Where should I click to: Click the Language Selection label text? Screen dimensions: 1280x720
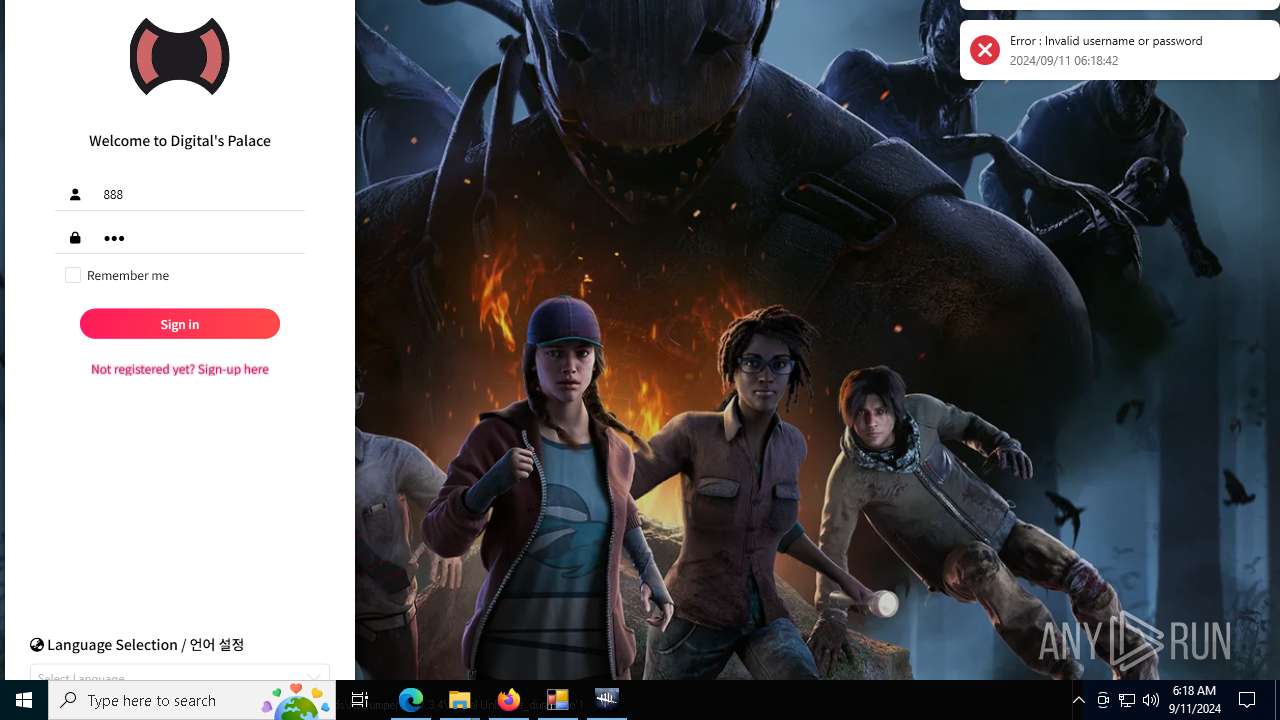pos(145,645)
